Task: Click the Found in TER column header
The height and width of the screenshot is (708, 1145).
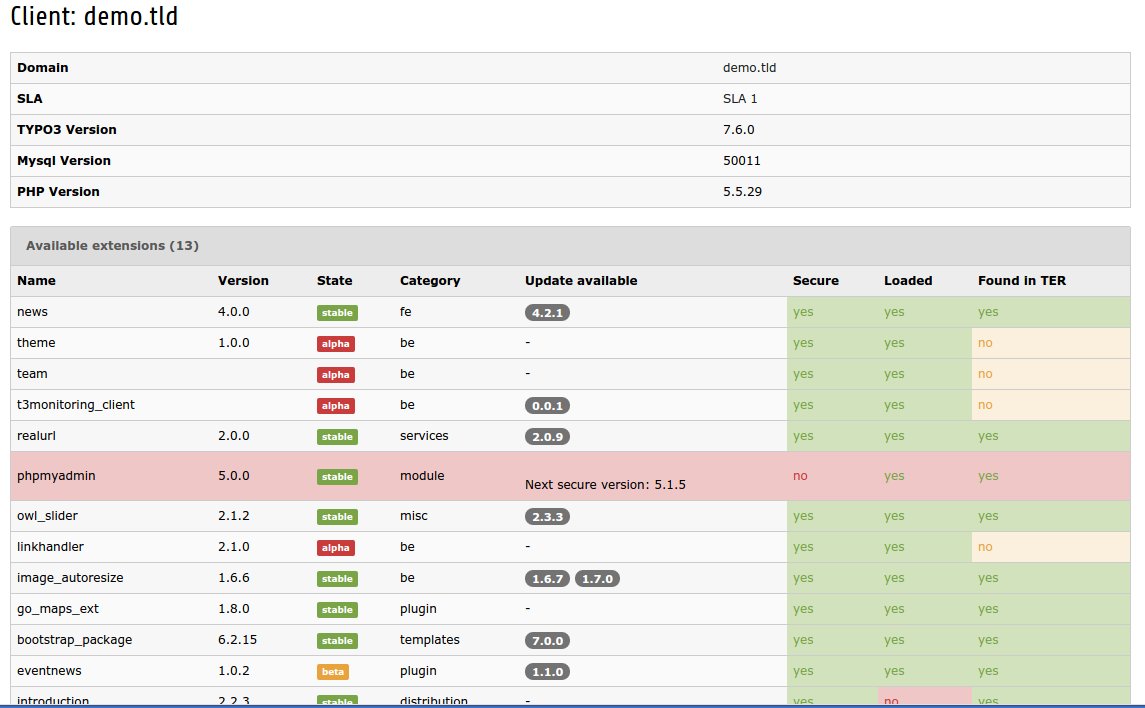Action: click(x=1022, y=280)
